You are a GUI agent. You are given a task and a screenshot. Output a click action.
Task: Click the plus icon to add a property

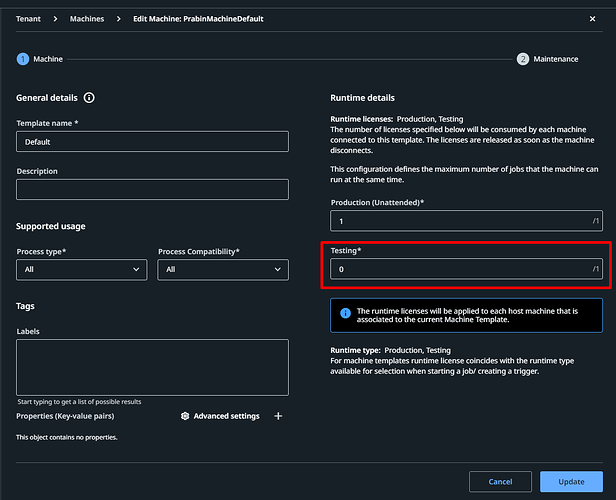click(x=278, y=416)
